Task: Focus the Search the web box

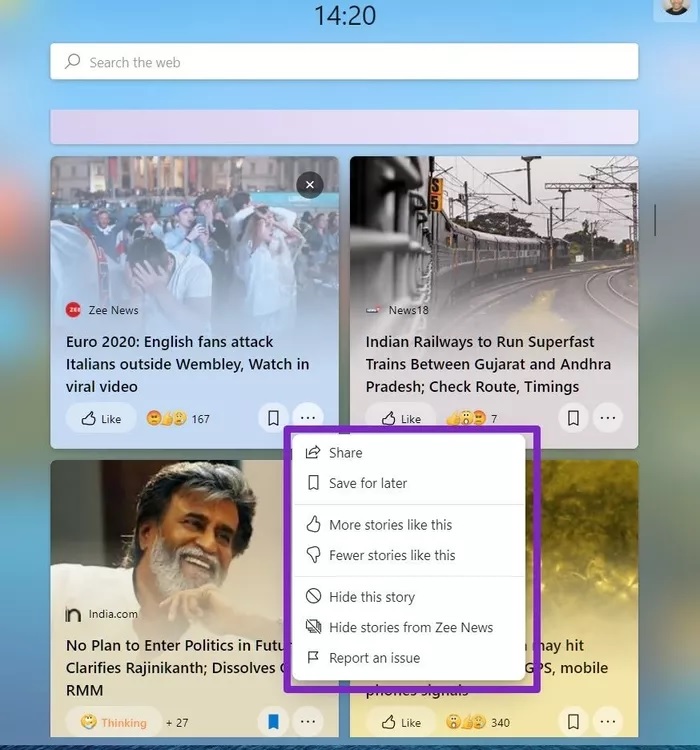Action: 344,62
